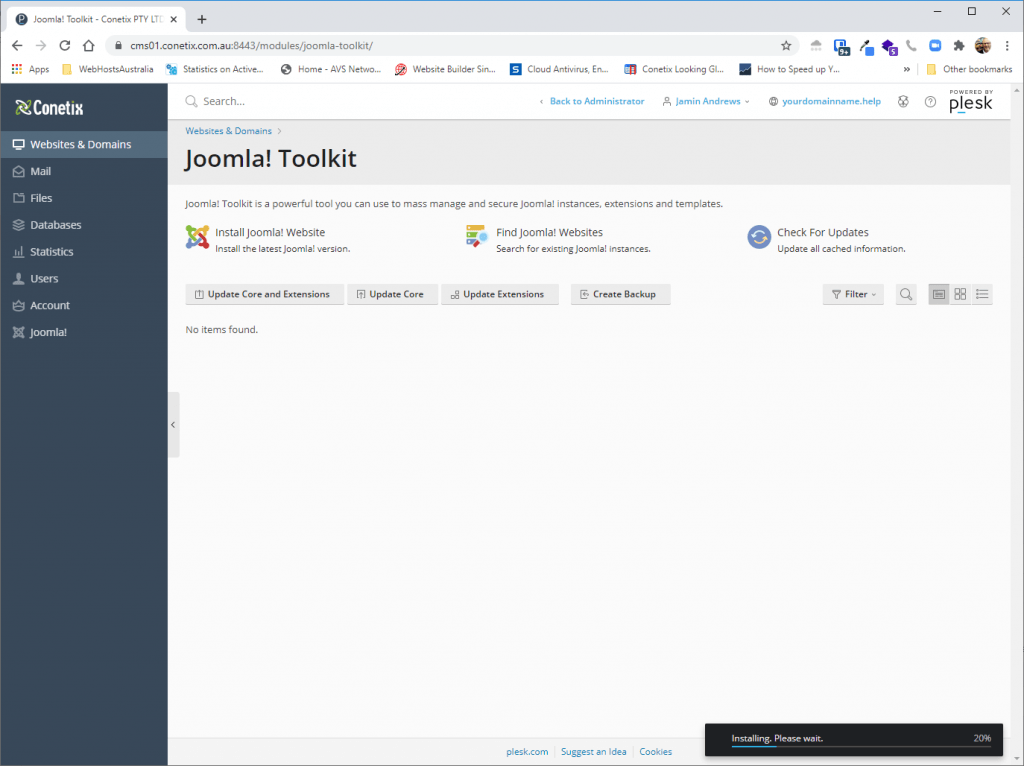Open the Jamin Andrews account menu

point(706,102)
